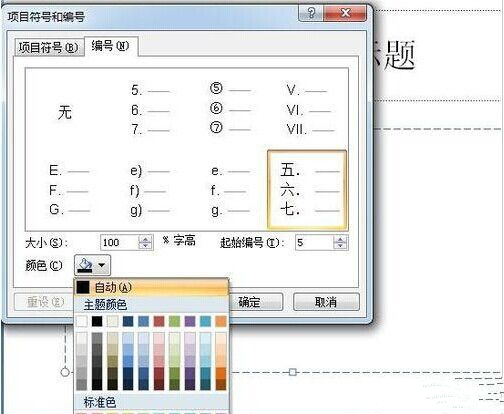Decrement the 起始编号 start number
Viewport: 504px width, 414px height.
(x=340, y=246)
